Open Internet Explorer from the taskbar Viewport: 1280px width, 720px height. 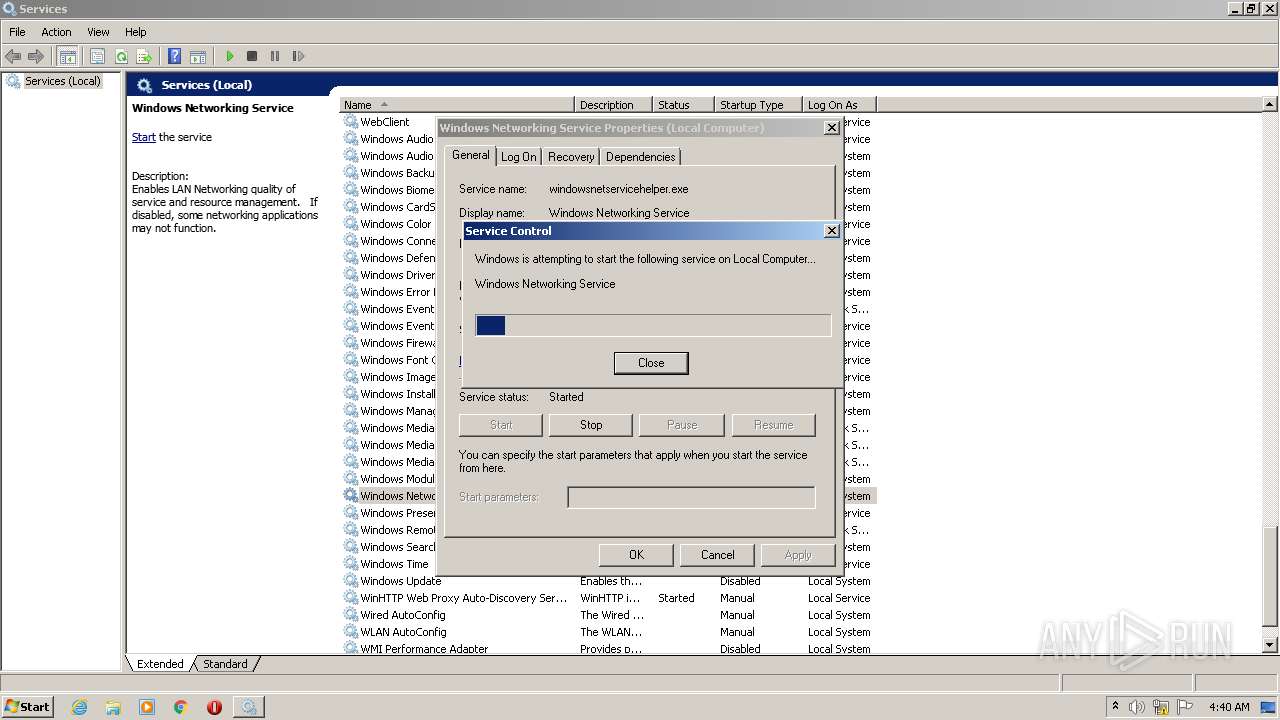click(x=80, y=706)
